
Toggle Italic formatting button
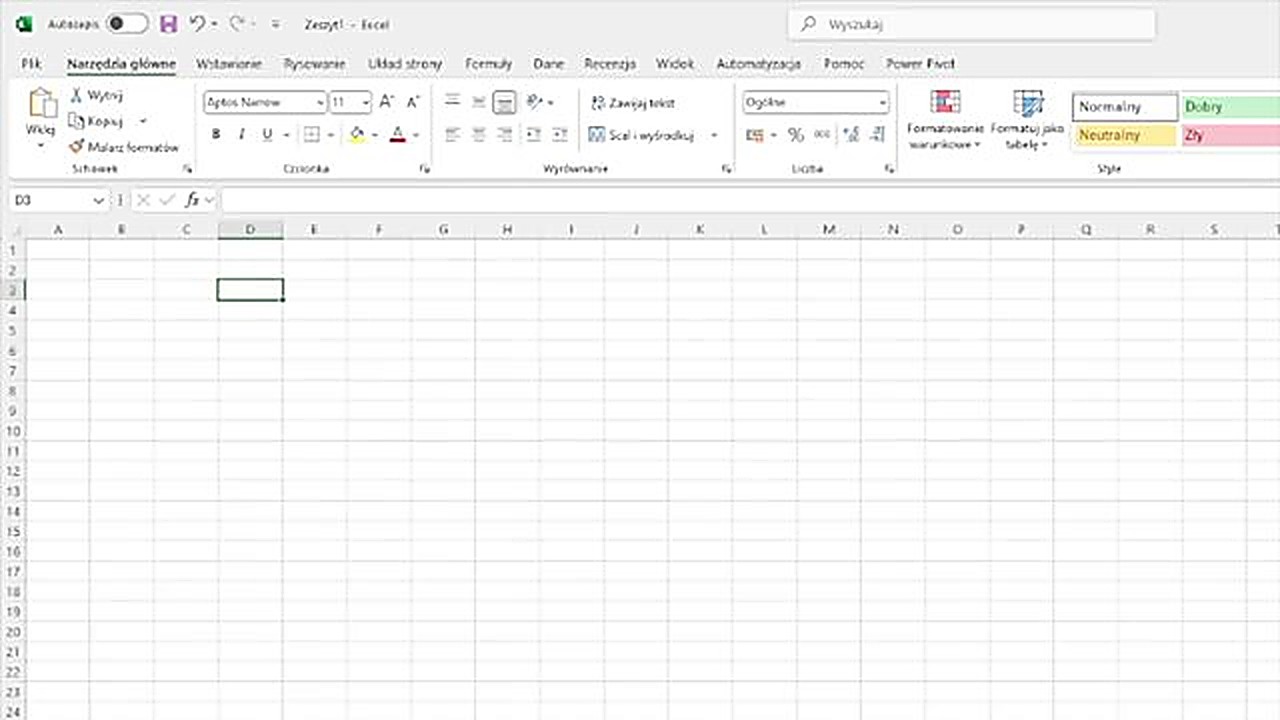point(241,135)
